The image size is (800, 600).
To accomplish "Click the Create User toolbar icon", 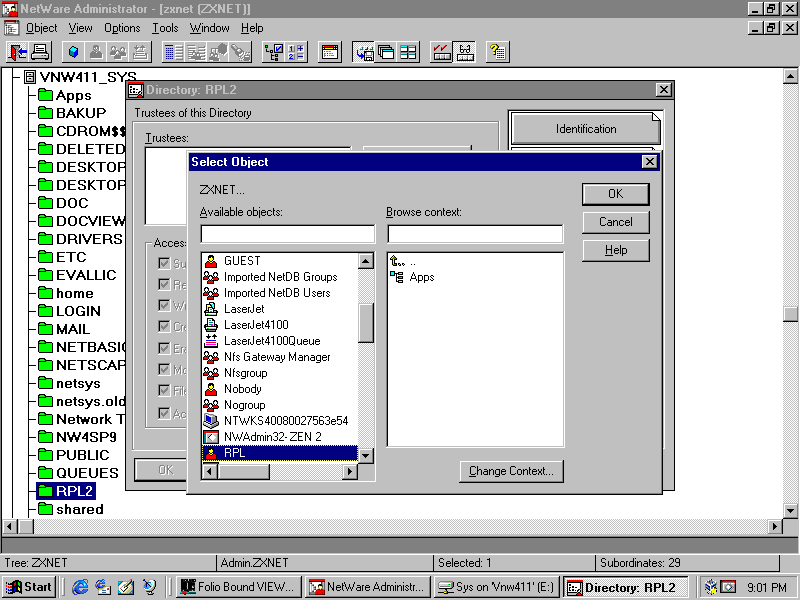I will click(95, 52).
